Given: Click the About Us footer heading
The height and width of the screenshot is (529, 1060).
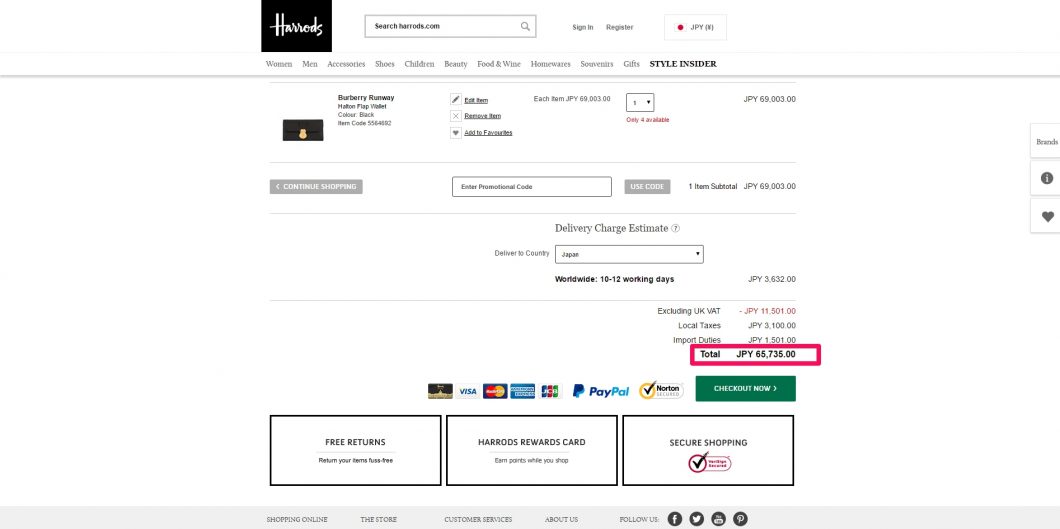Looking at the screenshot, I should pyautogui.click(x=561, y=520).
